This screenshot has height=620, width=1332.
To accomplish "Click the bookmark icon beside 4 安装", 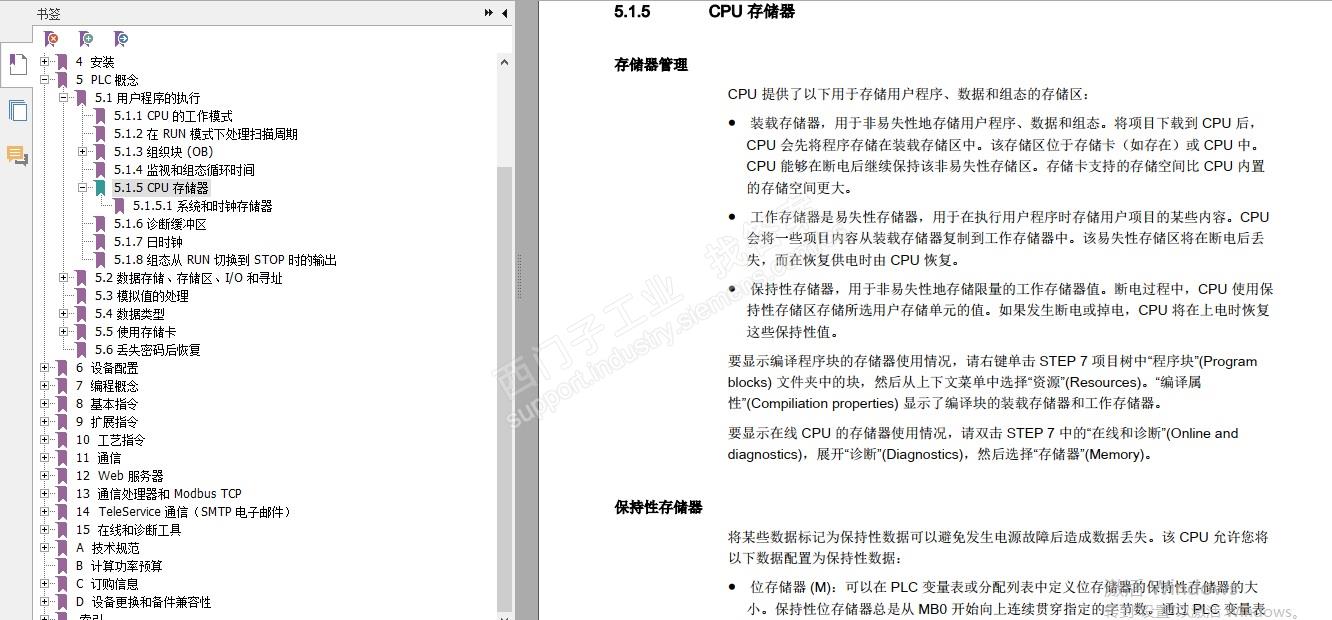I will click(x=62, y=62).
